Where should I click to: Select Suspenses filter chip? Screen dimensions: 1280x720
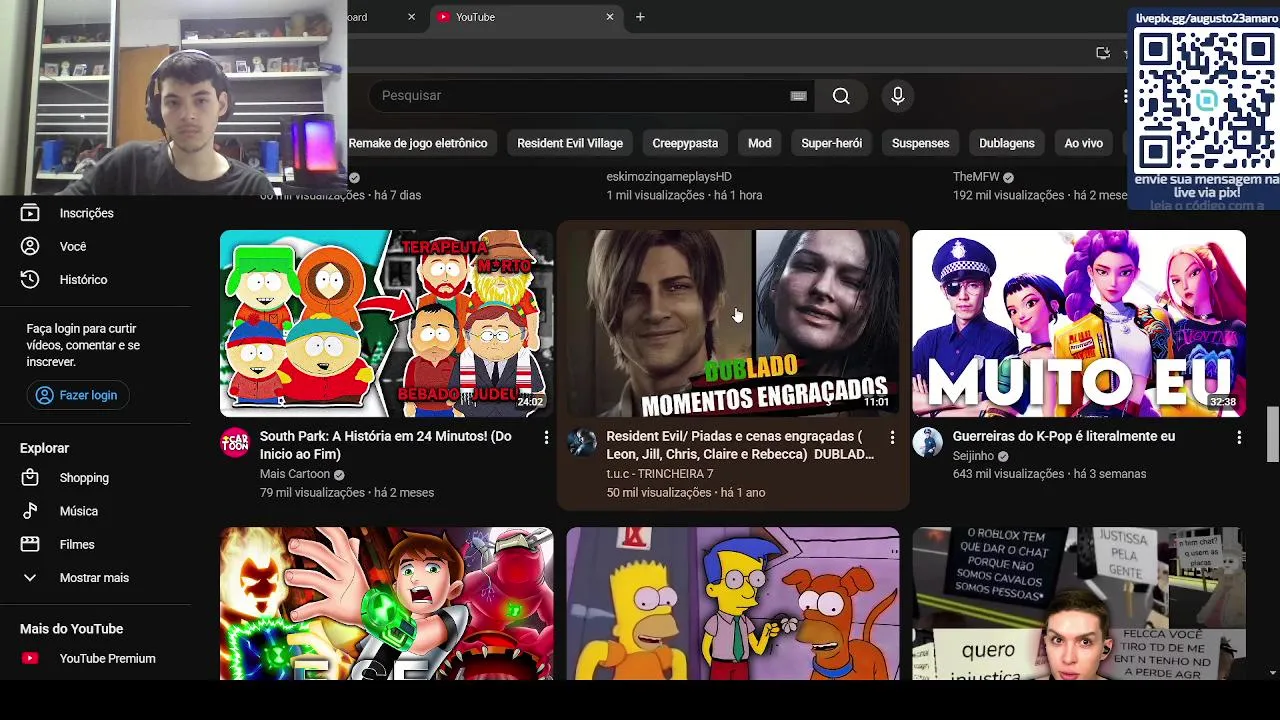pyautogui.click(x=920, y=143)
